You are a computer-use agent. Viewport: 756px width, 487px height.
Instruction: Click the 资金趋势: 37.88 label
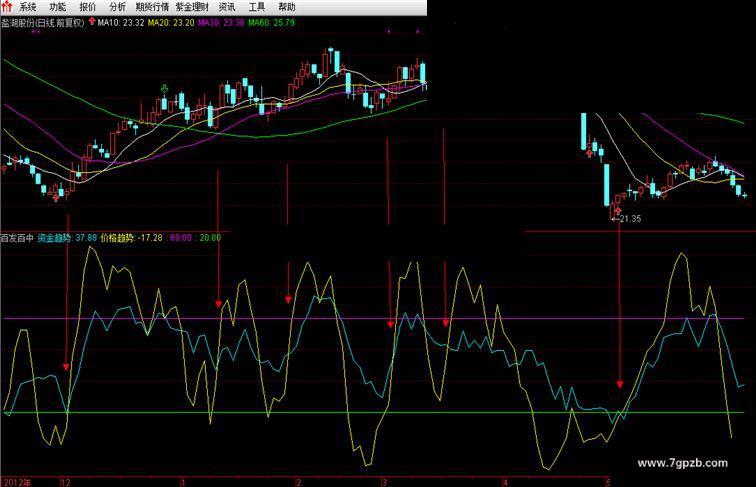[x=67, y=238]
